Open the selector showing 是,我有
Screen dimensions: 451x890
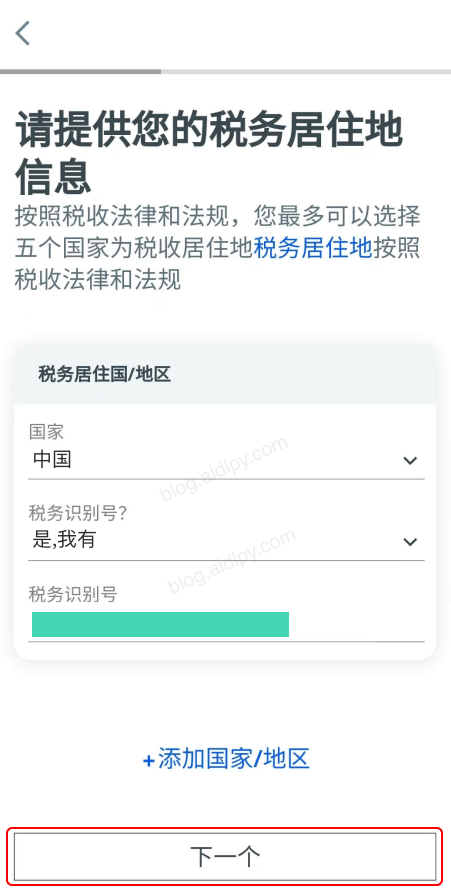pos(226,541)
